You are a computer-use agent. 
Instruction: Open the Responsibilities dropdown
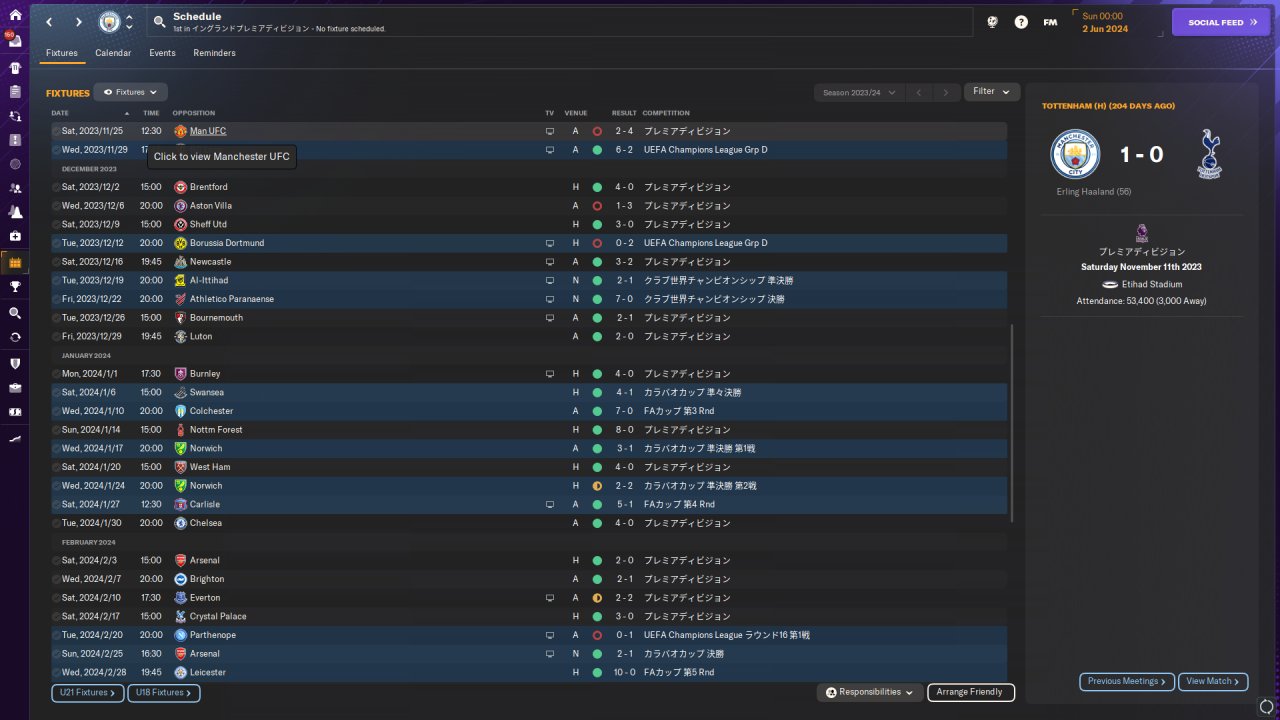[869, 692]
